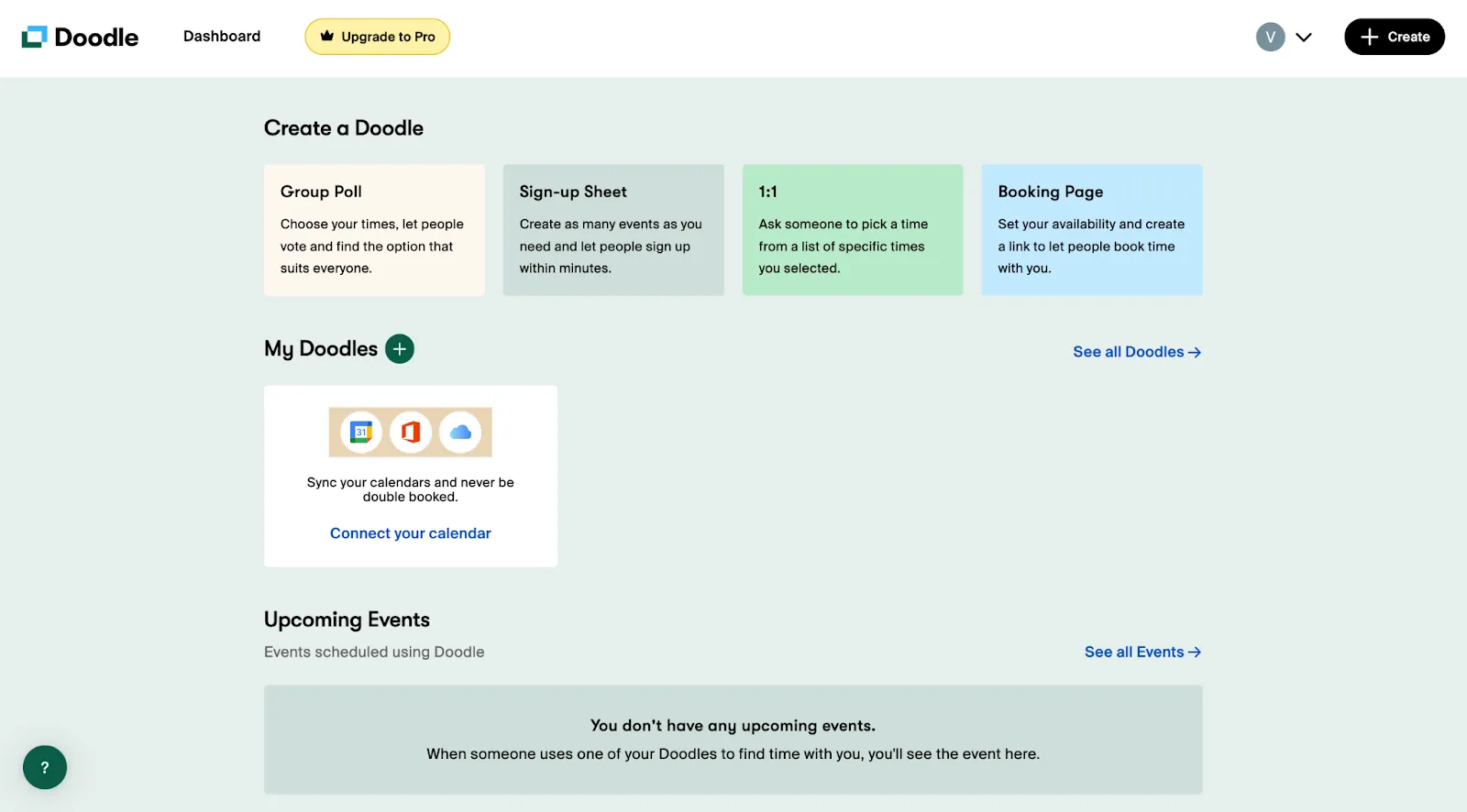Open the See all Events link

(1142, 653)
